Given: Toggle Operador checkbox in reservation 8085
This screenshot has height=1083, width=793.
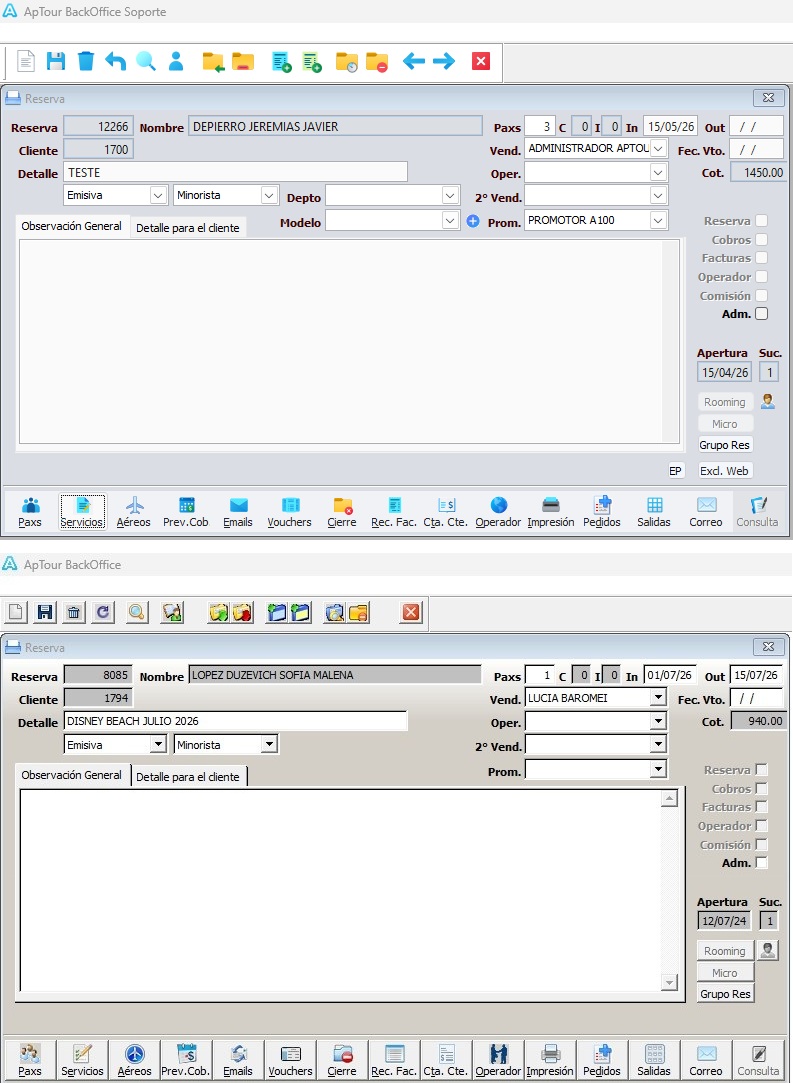Looking at the screenshot, I should point(761,825).
